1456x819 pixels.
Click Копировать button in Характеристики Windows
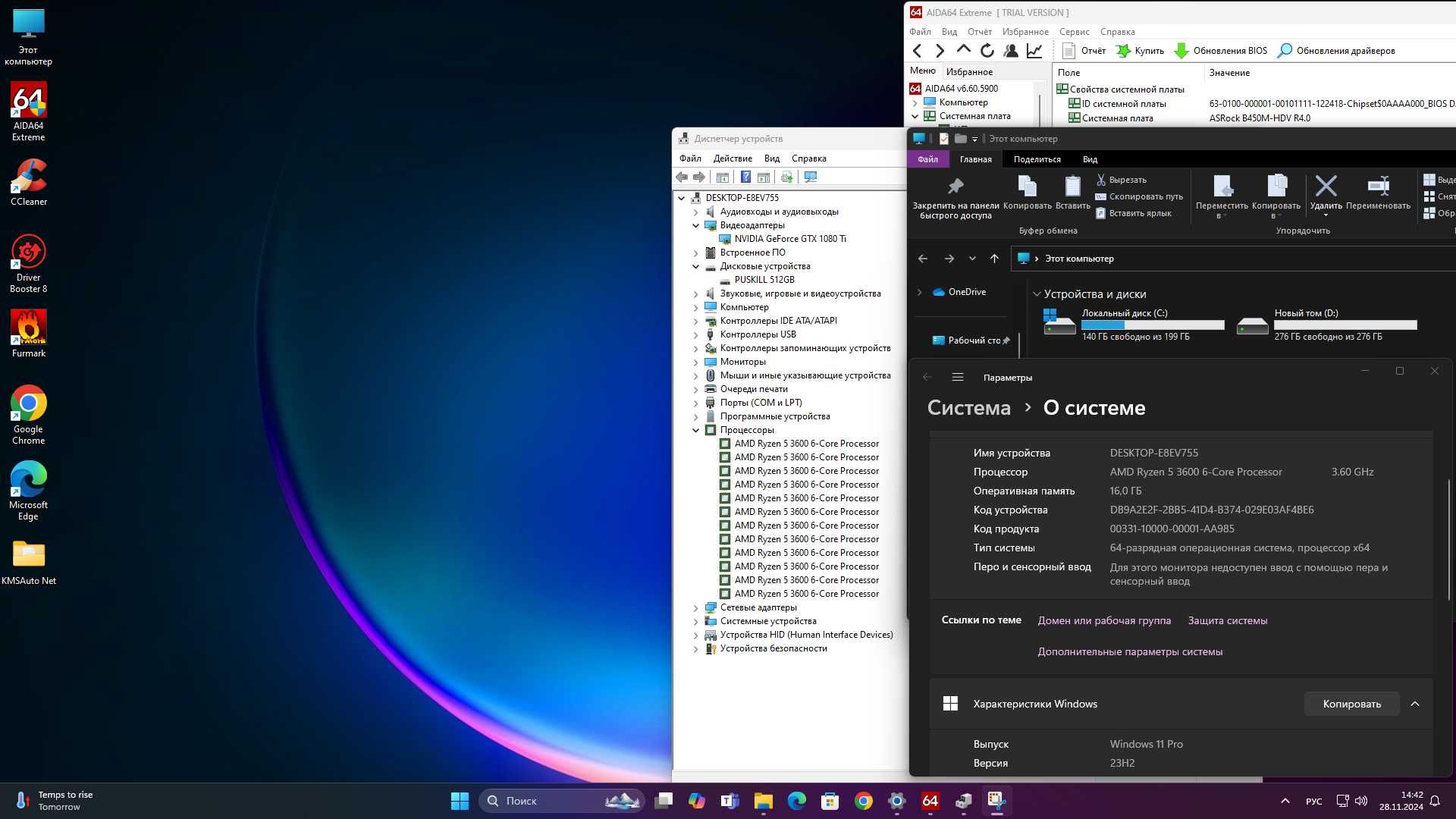click(1351, 704)
